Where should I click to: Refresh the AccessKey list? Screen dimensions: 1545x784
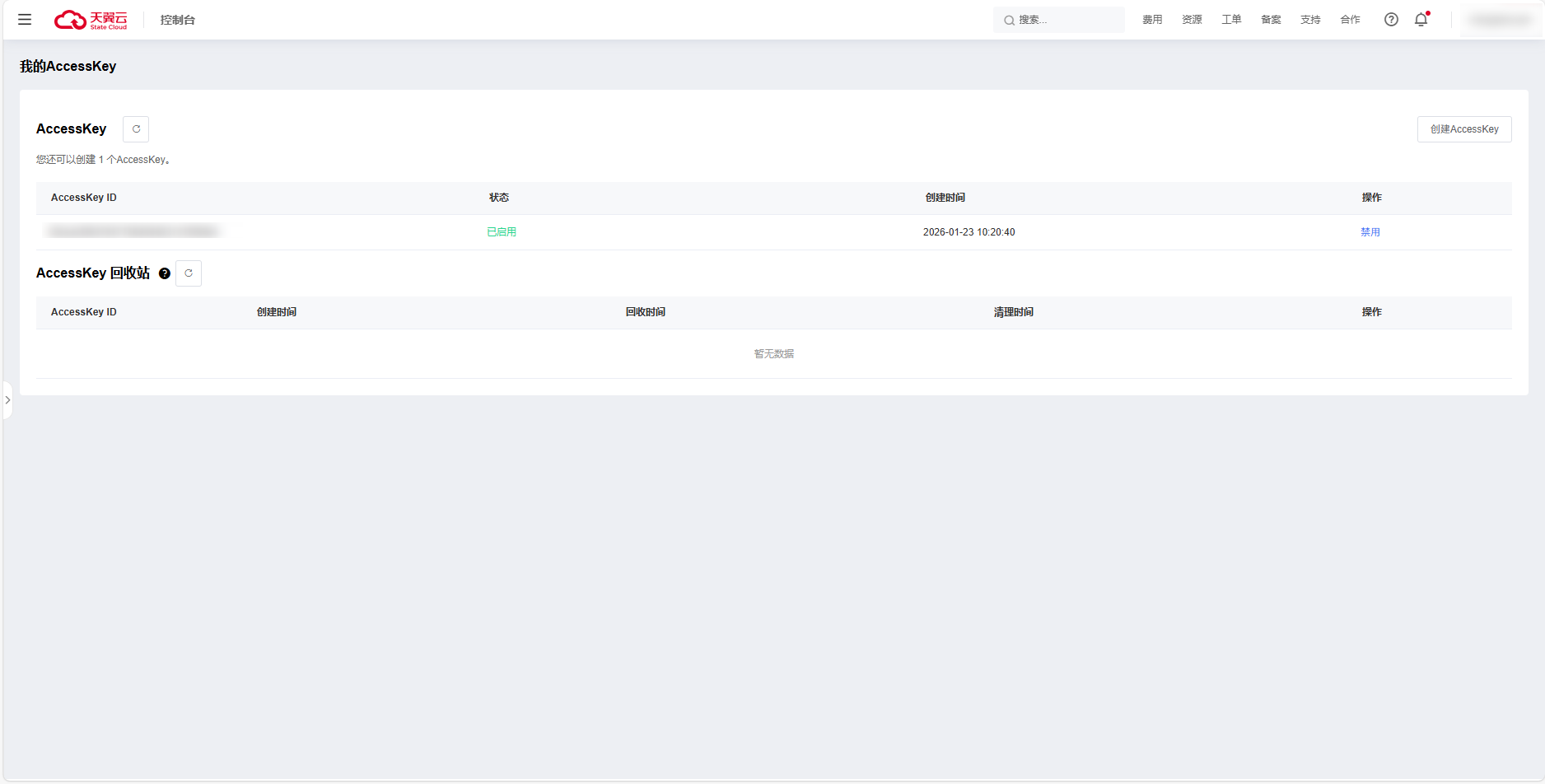pos(136,129)
